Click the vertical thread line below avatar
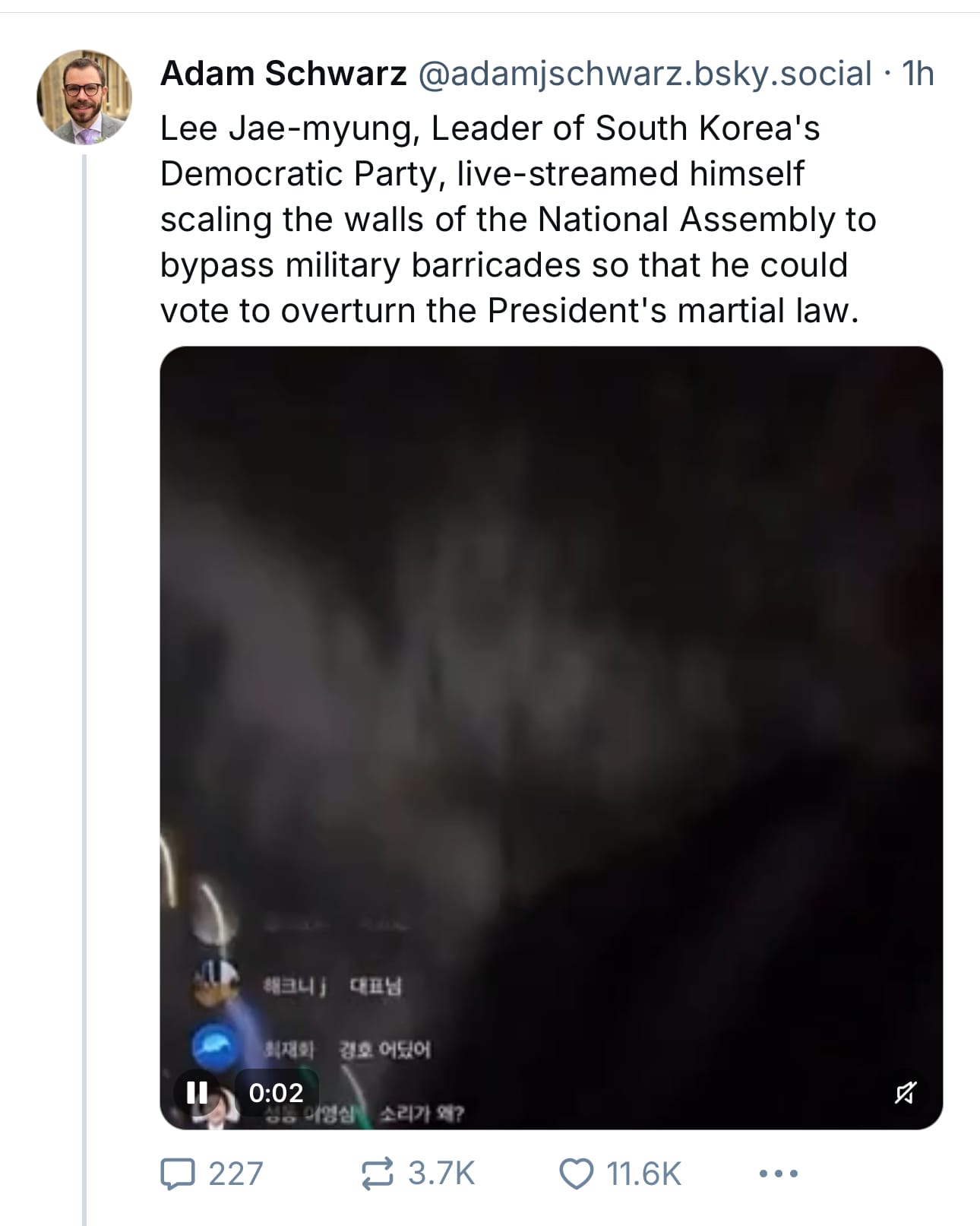The image size is (980, 1226). (x=84, y=684)
